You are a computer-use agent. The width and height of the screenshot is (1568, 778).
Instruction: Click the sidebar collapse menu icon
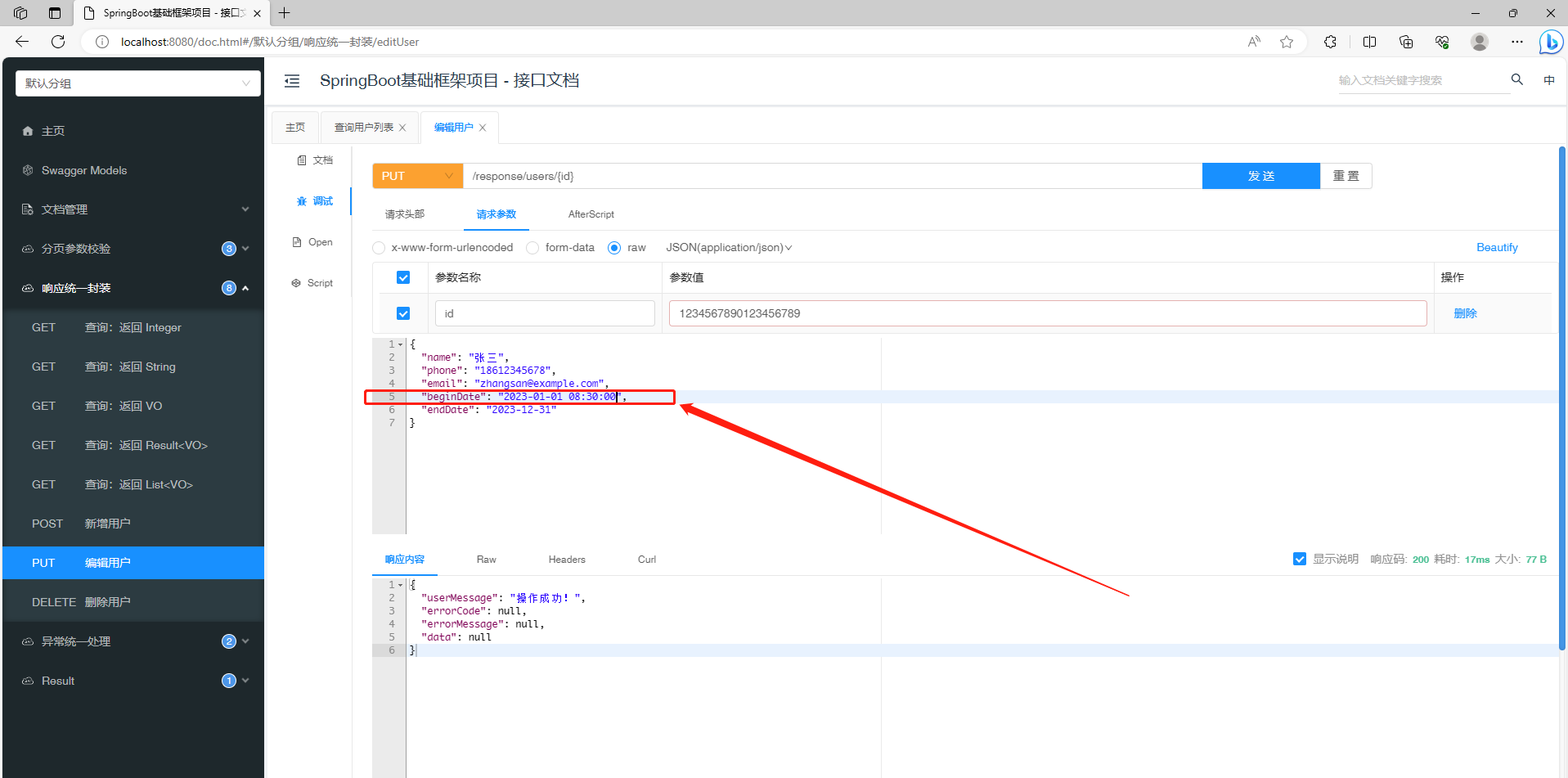click(292, 81)
